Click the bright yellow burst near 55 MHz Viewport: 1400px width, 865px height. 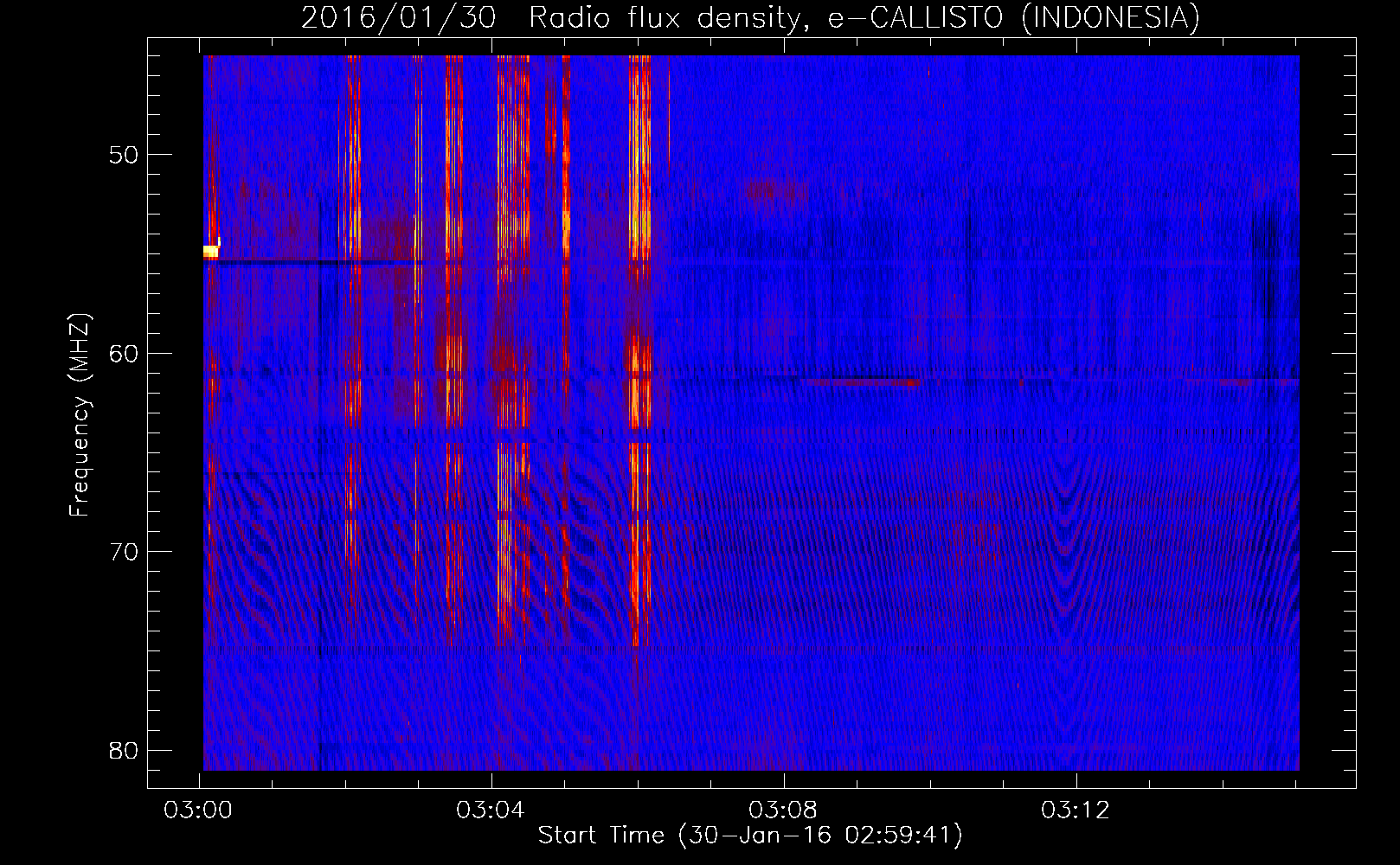pos(211,250)
